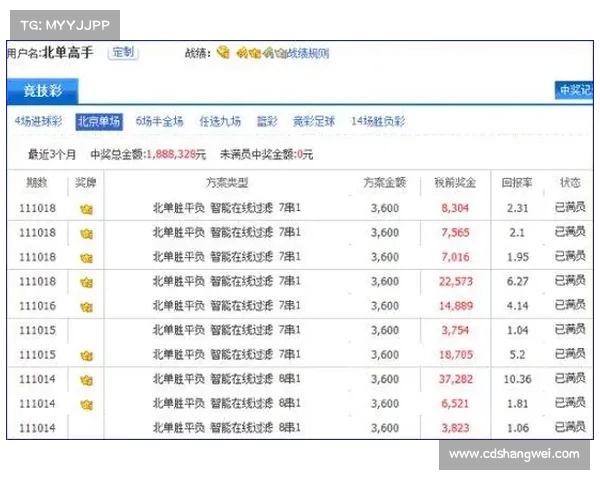Click the 3,600 amount in the 7,565 row
Viewport: 600px width, 480px height.
pos(385,233)
